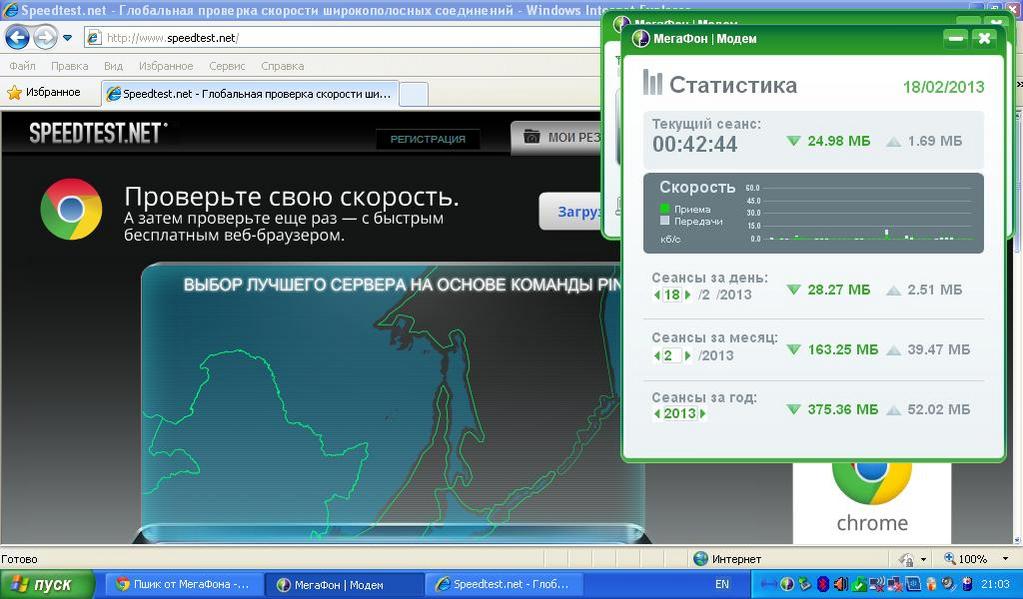The height and width of the screenshot is (599, 1023).
Task: Open the zoom level dropdown arrow
Action: click(x=1005, y=559)
